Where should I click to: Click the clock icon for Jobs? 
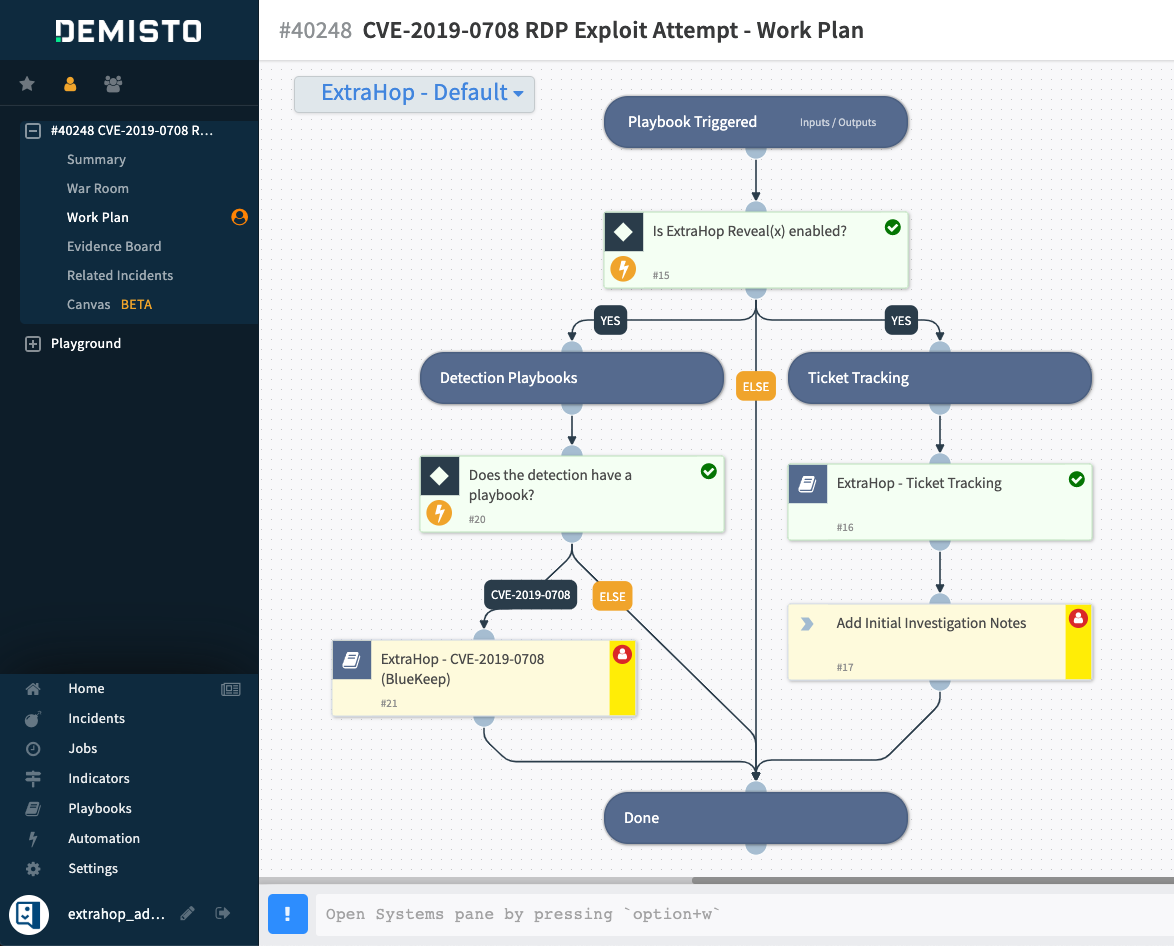click(x=33, y=749)
